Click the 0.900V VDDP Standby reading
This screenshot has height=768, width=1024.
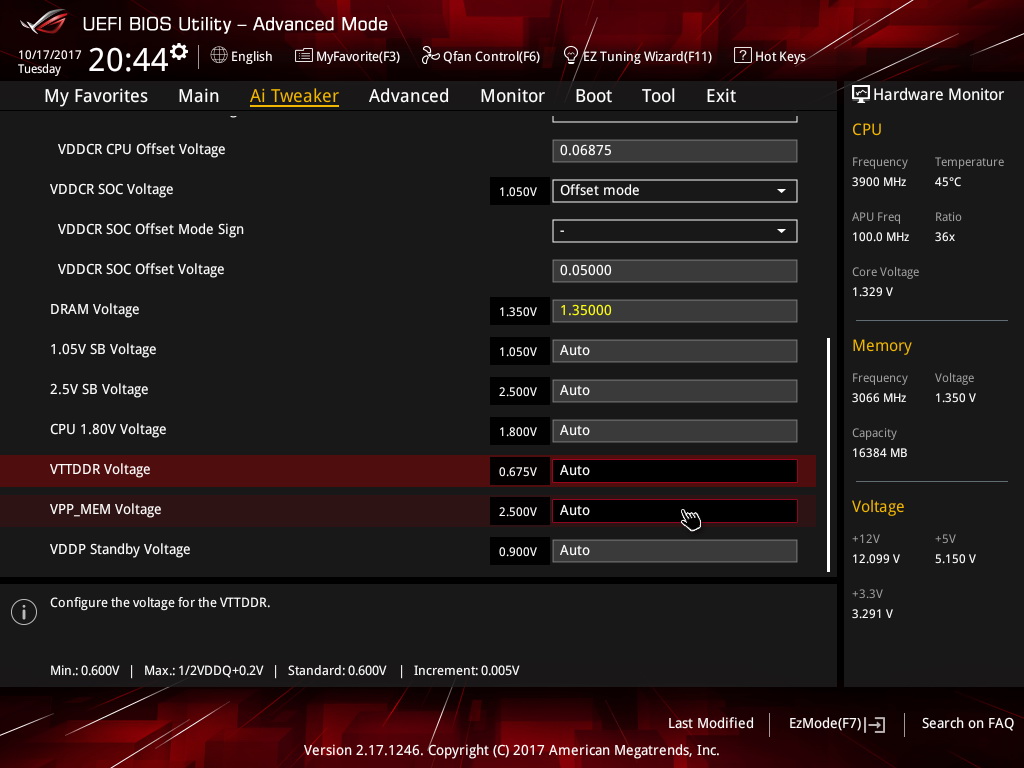point(518,552)
